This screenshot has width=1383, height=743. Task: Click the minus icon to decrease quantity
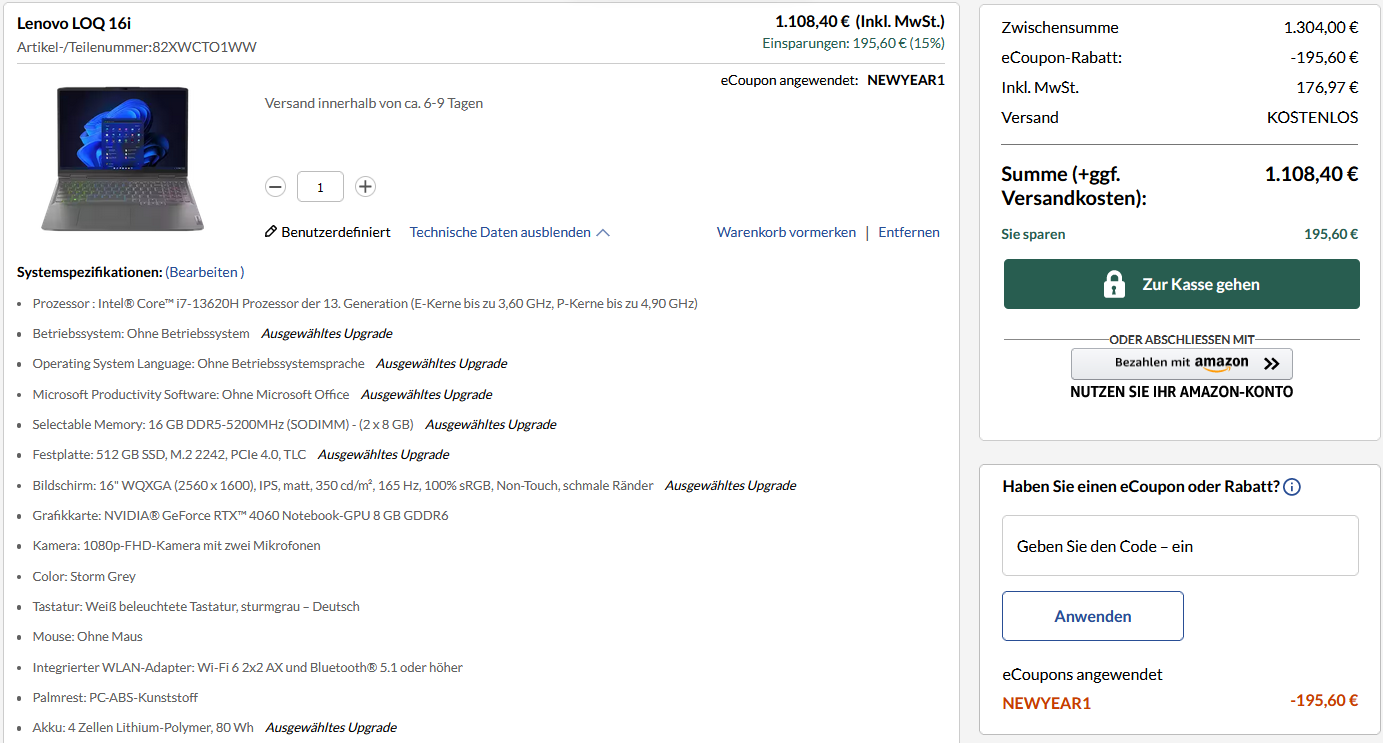pyautogui.click(x=275, y=186)
